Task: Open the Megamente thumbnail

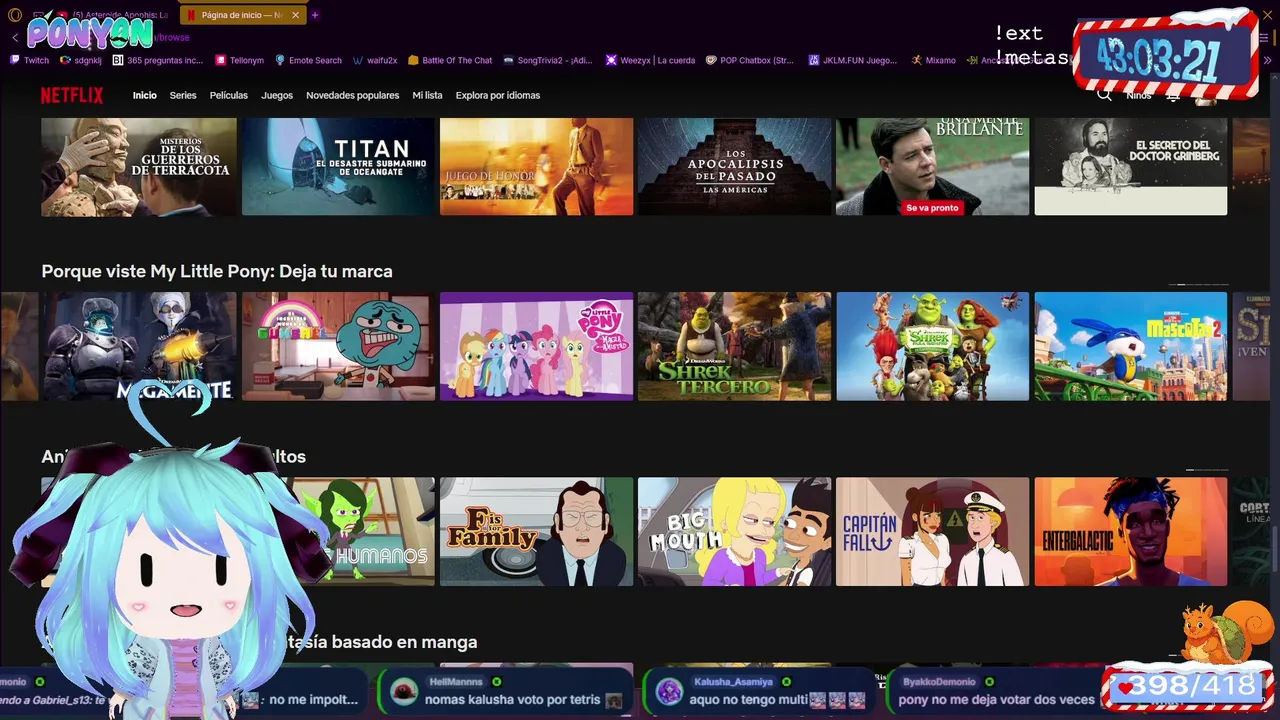Action: point(139,346)
